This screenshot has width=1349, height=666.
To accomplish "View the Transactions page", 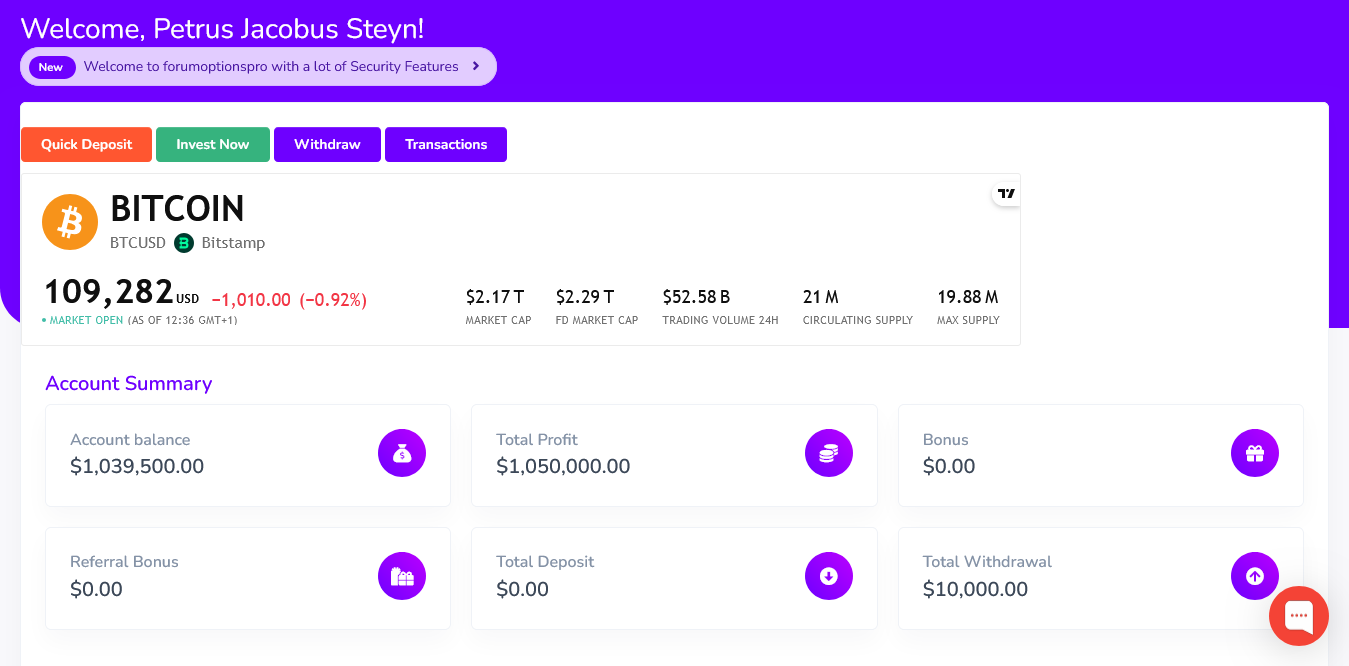I will [x=446, y=144].
